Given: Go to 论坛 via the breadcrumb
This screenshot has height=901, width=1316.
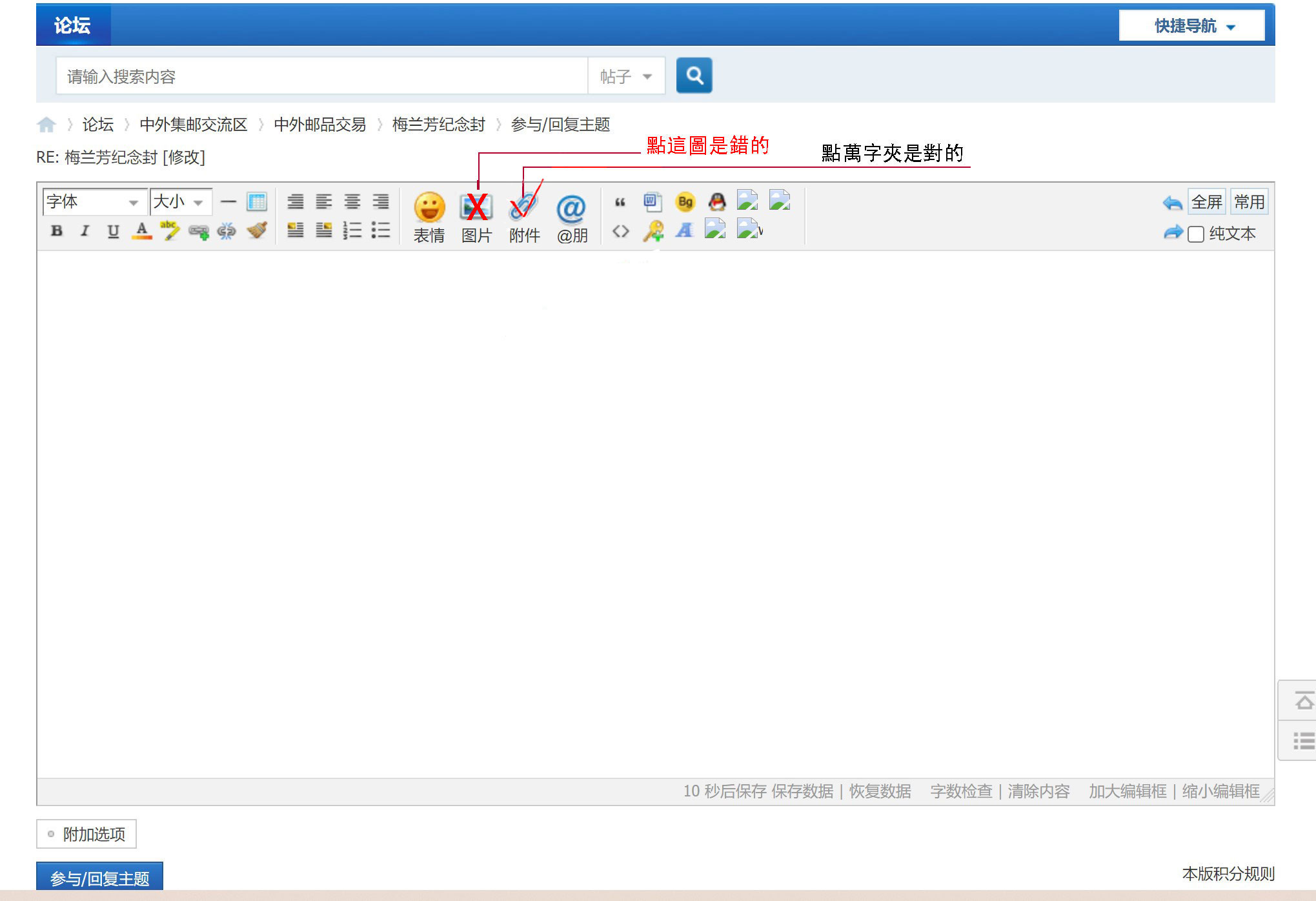Looking at the screenshot, I should [x=97, y=125].
